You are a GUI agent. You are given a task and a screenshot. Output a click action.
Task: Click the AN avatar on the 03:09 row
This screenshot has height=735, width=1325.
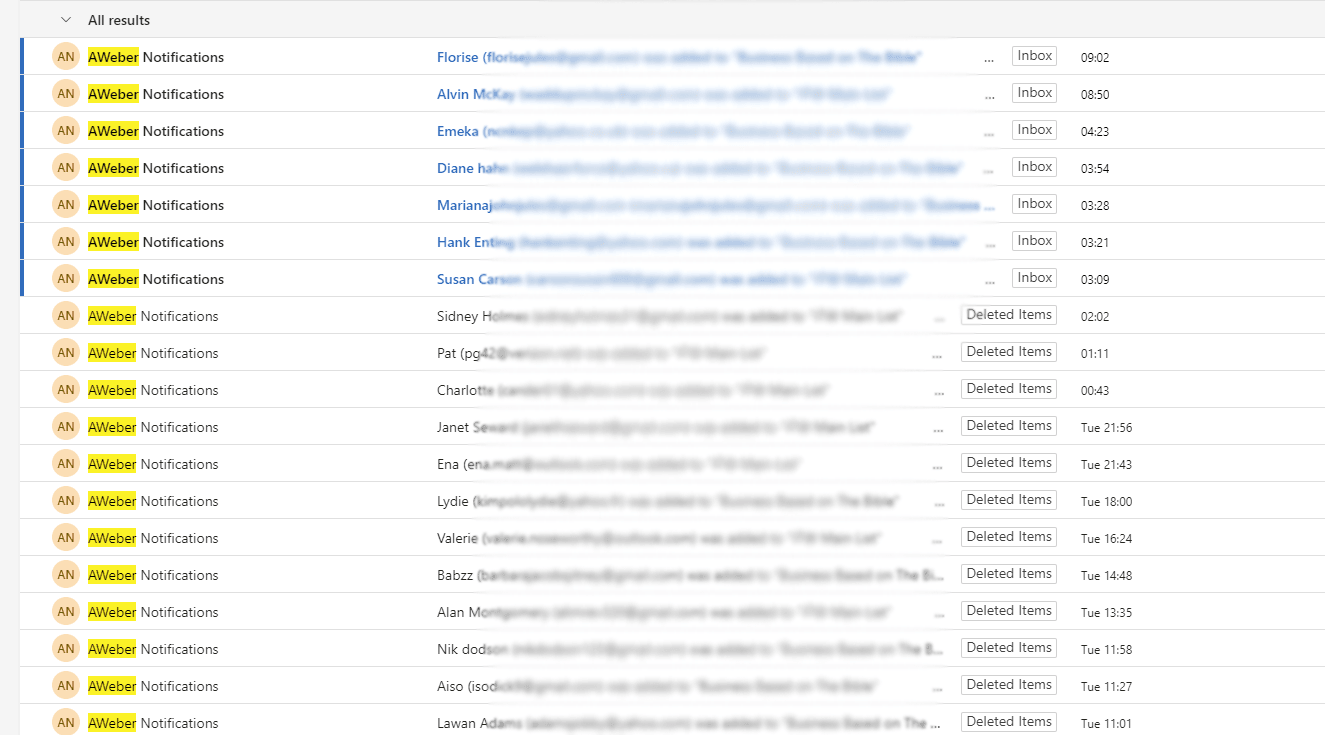(66, 279)
